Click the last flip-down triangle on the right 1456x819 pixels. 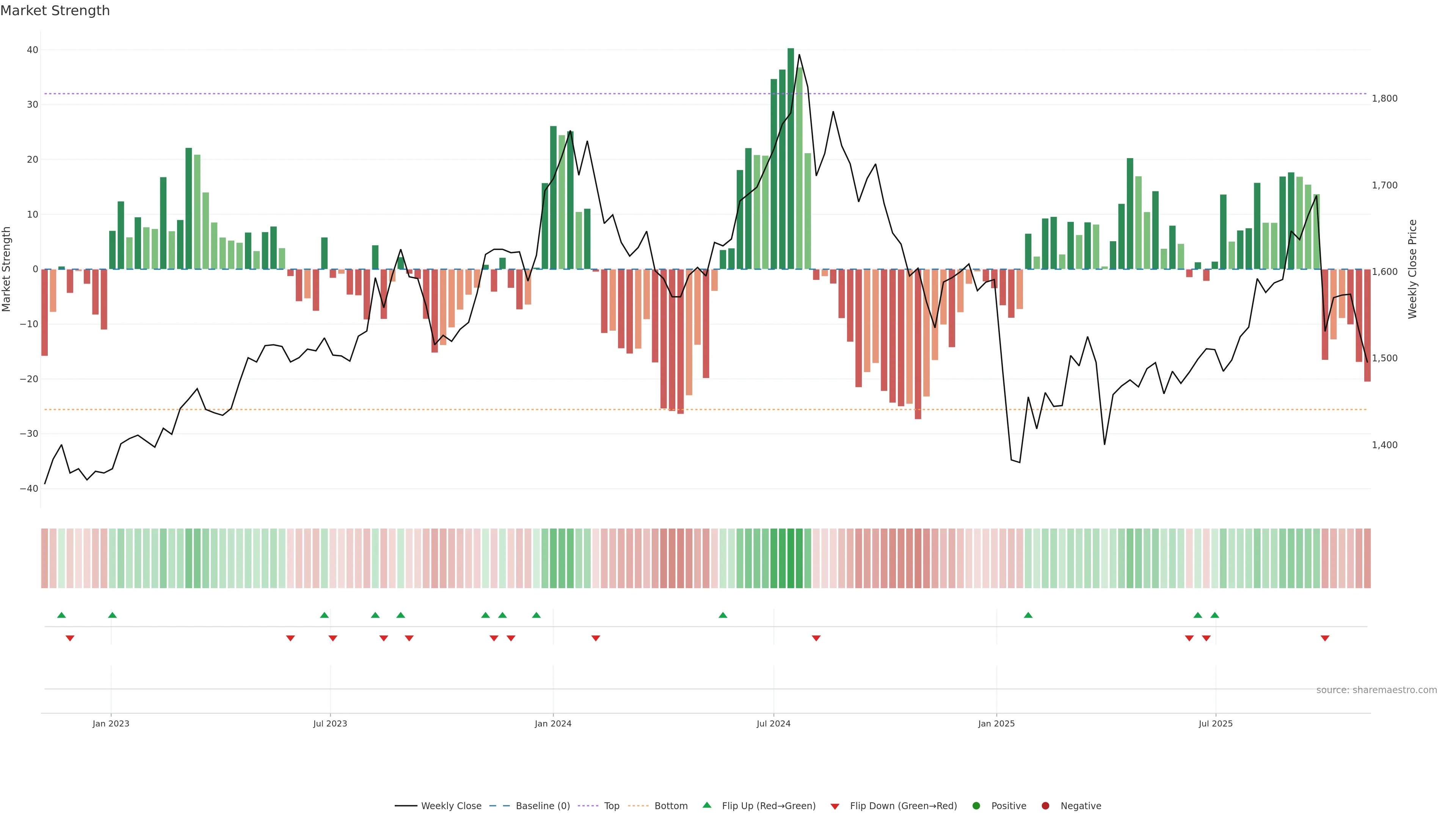tap(1325, 638)
